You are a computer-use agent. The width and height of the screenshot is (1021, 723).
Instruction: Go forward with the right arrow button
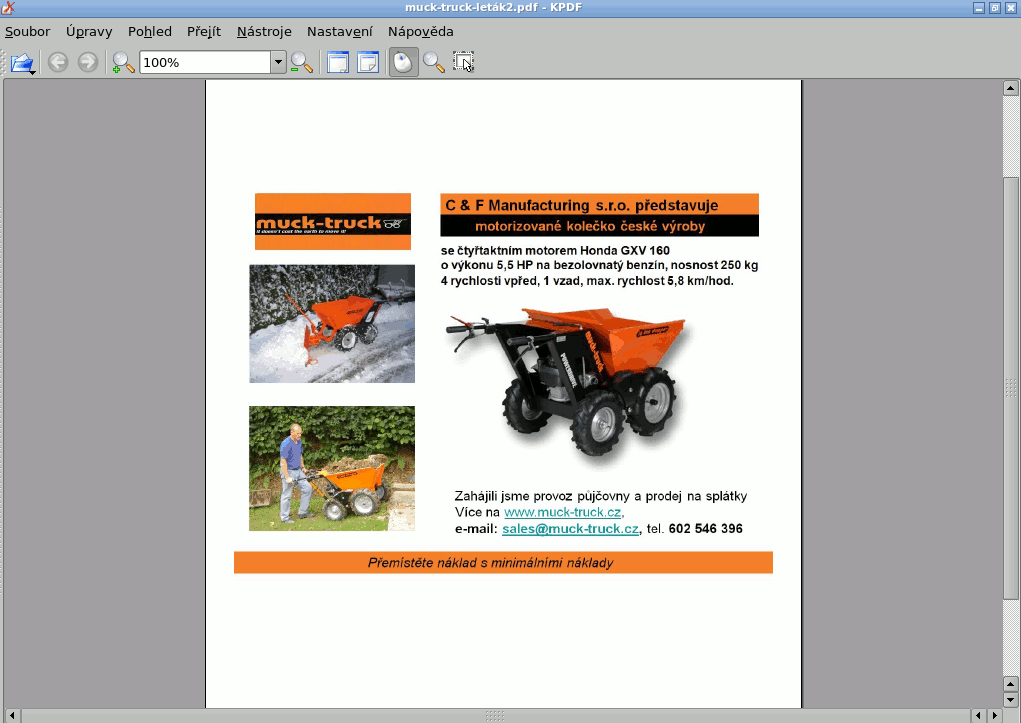[x=87, y=63]
